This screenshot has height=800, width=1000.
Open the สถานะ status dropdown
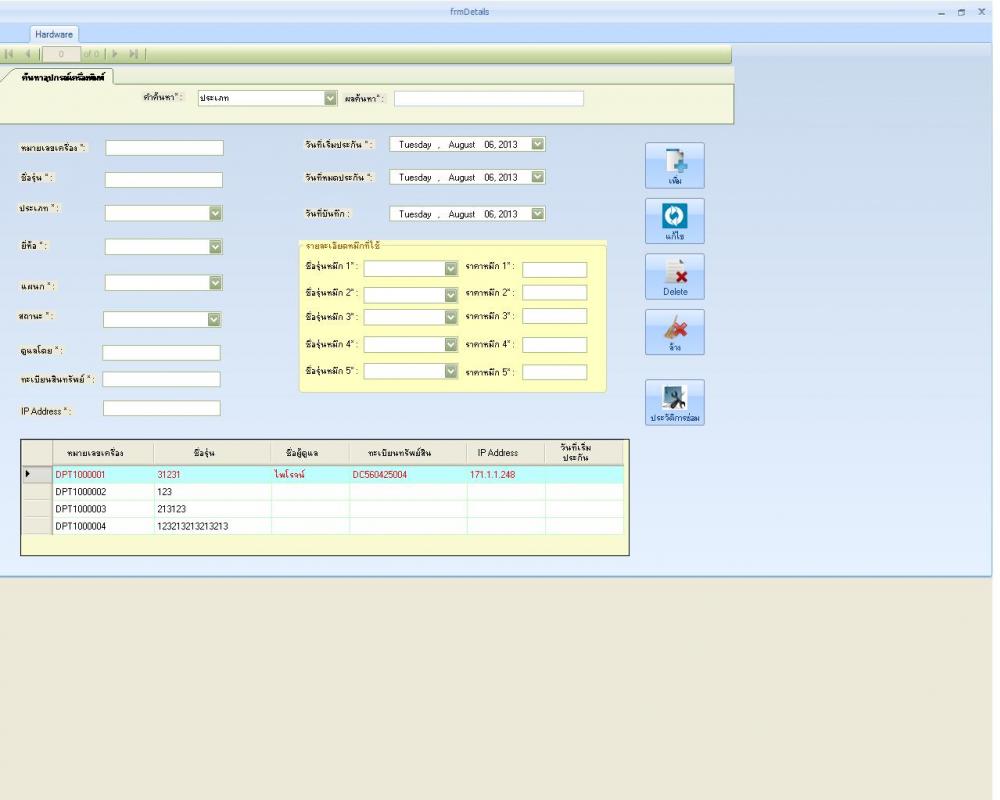tap(214, 319)
